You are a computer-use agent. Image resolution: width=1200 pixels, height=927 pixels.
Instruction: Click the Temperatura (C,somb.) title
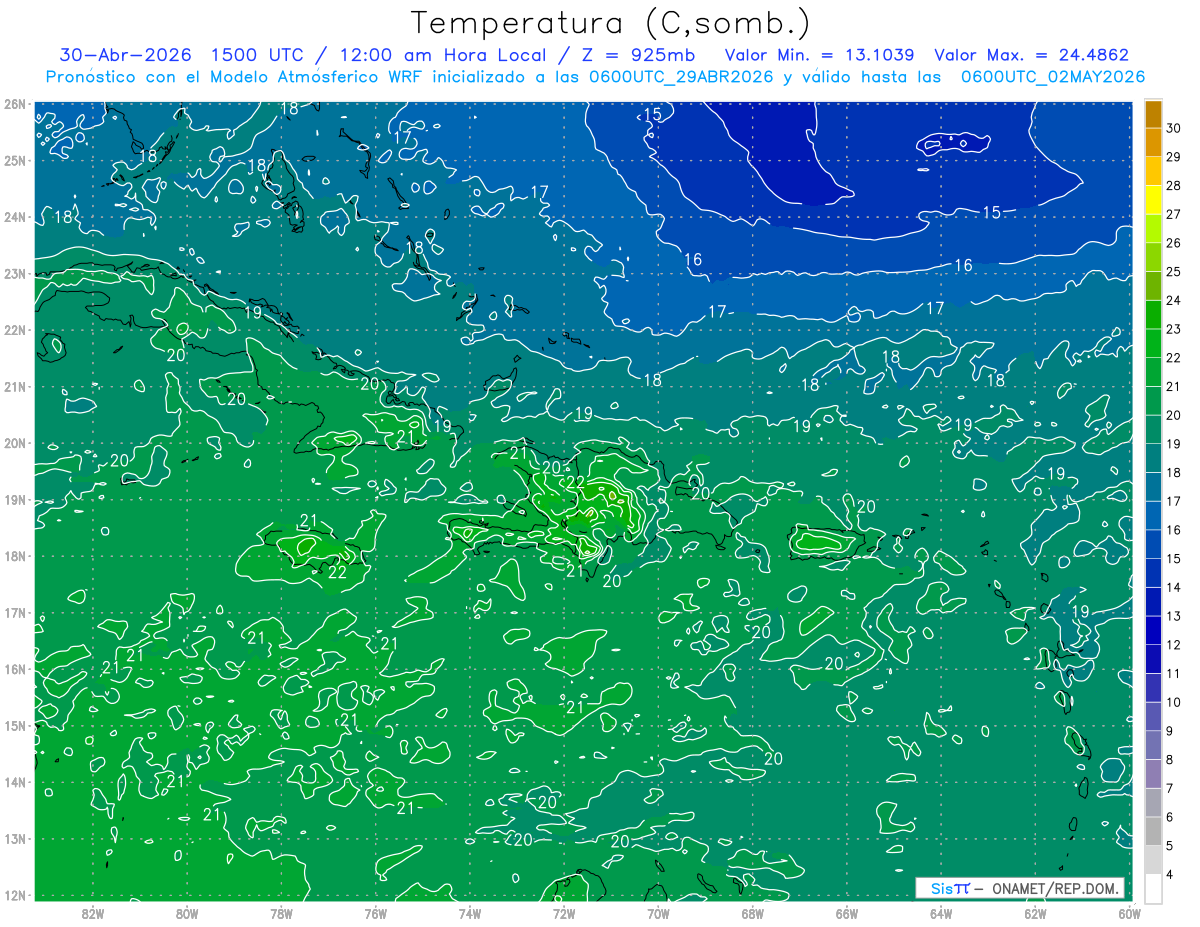coord(610,22)
